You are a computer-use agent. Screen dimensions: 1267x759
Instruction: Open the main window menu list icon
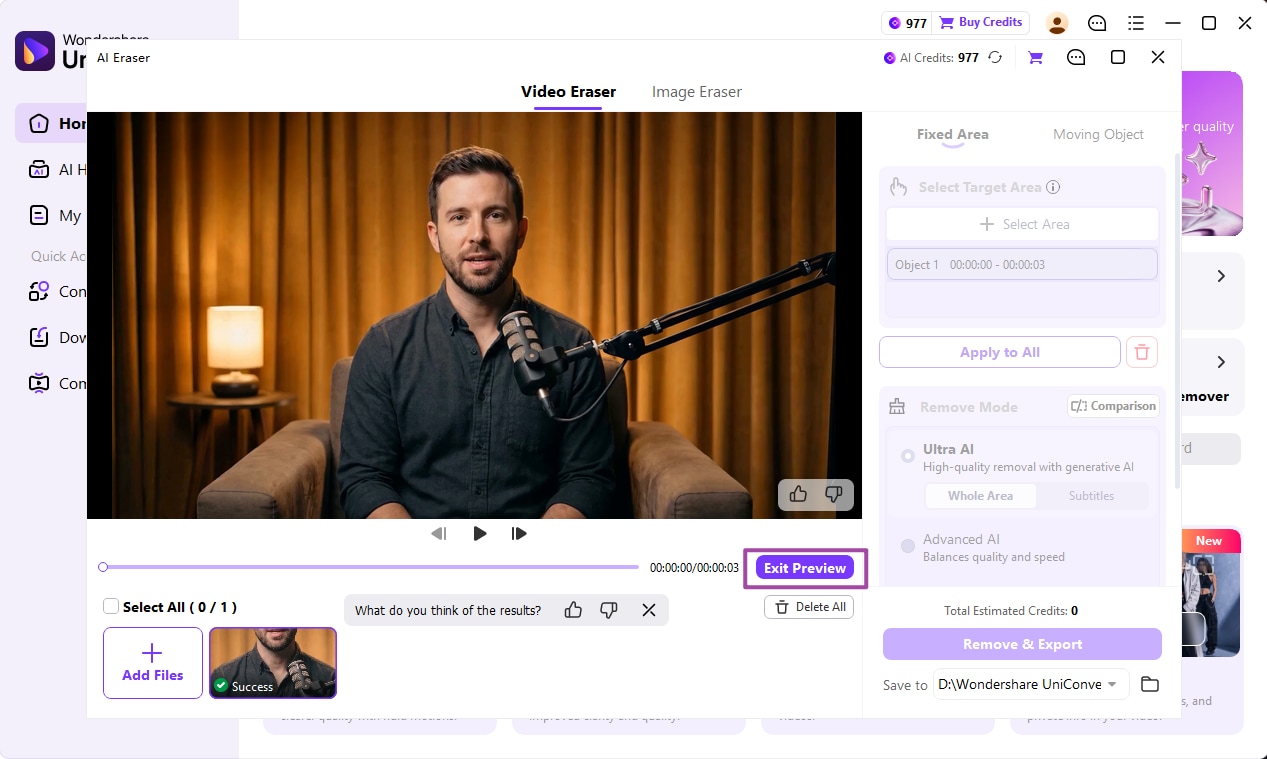click(x=1136, y=23)
